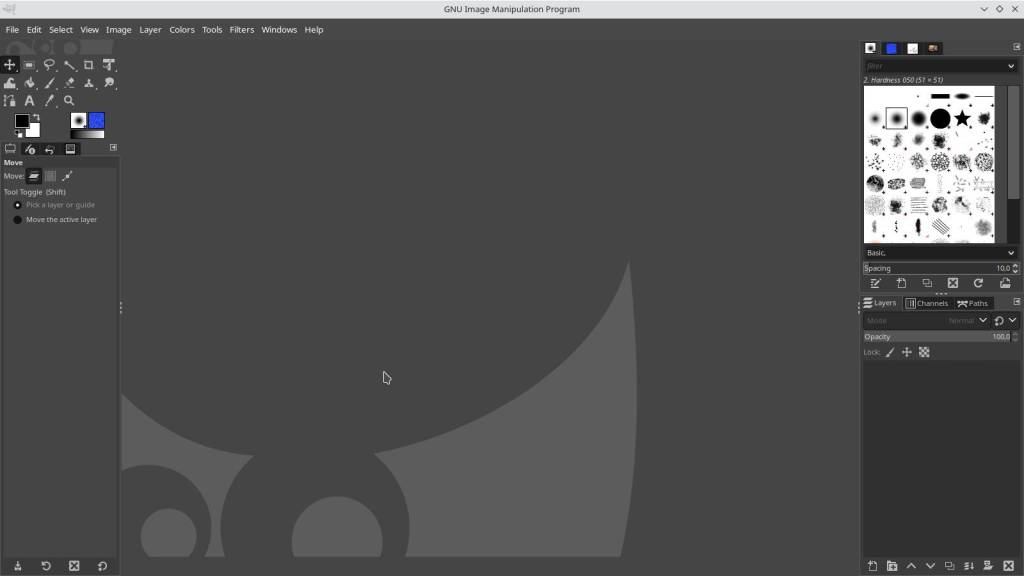1024x576 pixels.
Task: Swap foreground and background colors
Action: (36, 118)
